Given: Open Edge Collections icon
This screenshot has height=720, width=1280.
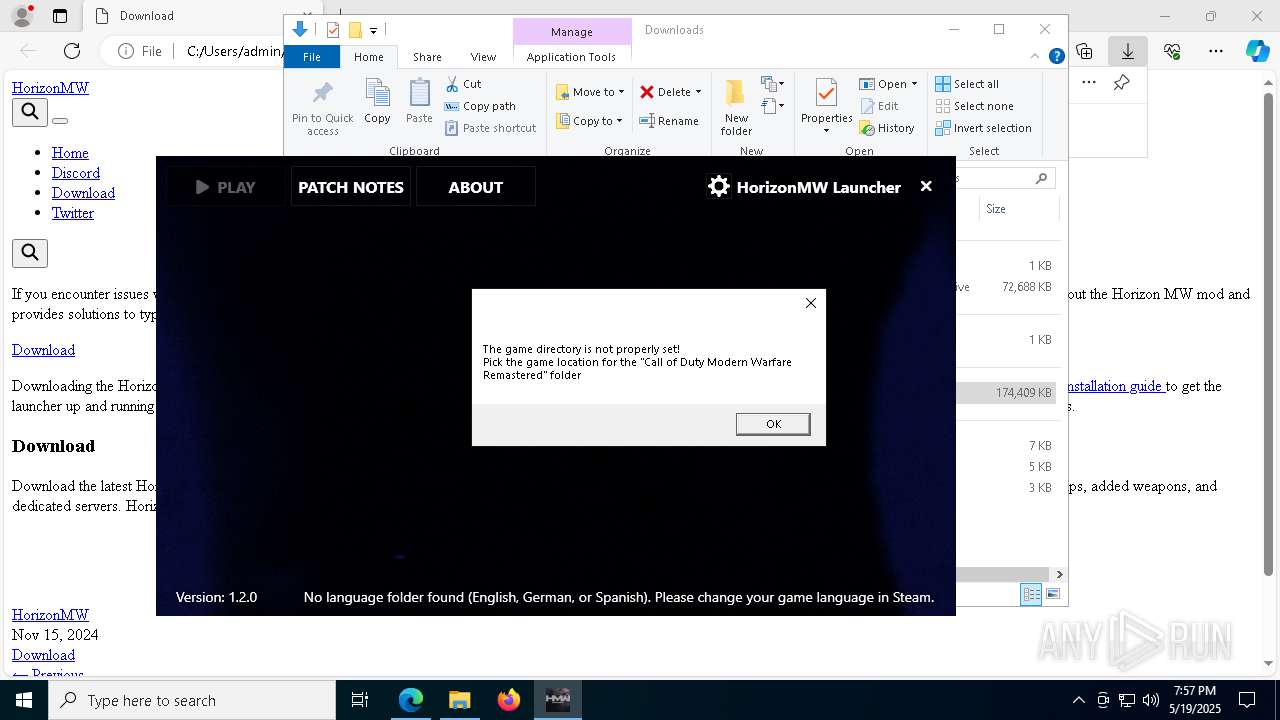Looking at the screenshot, I should (1084, 51).
